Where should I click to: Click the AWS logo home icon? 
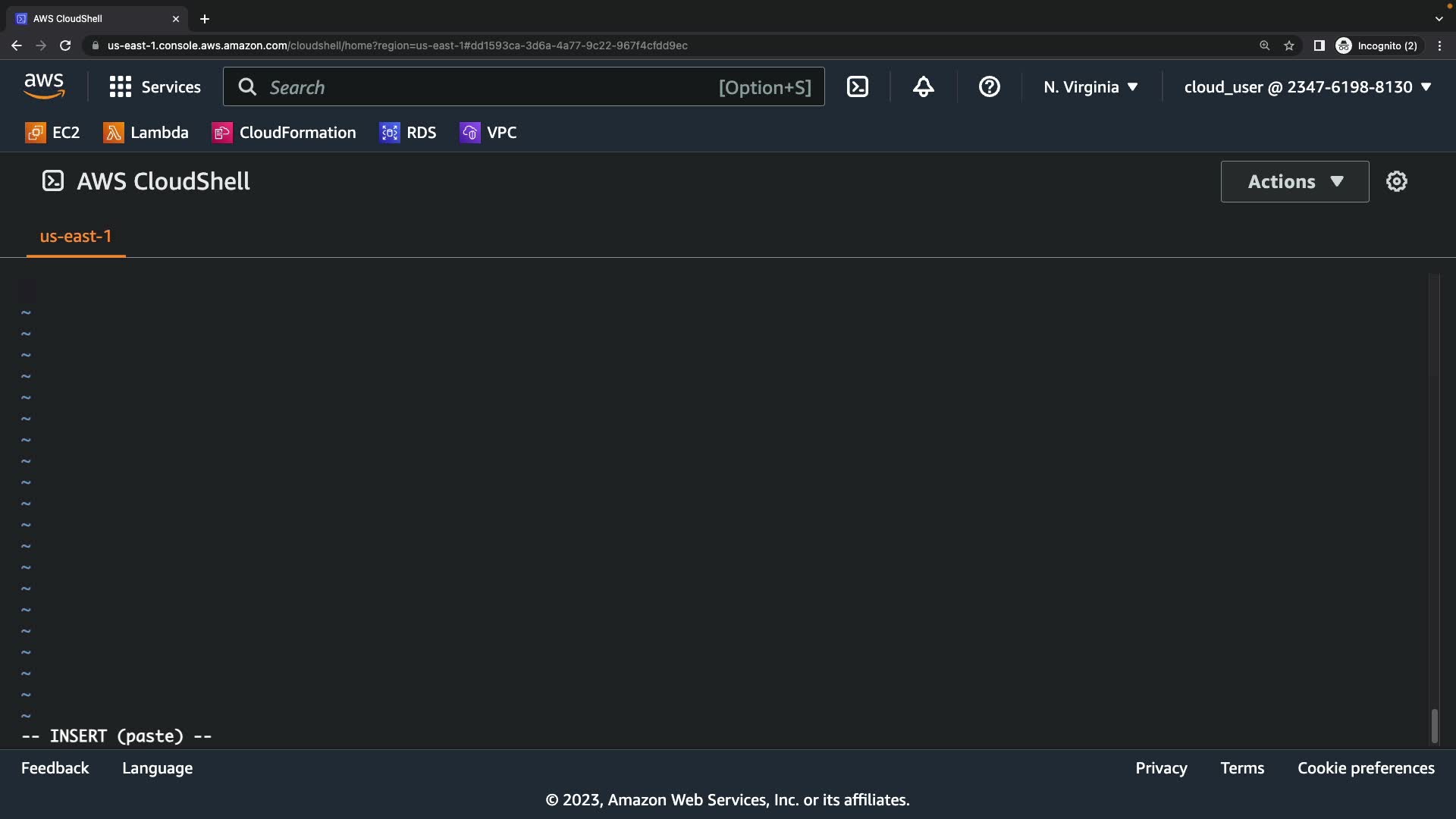click(44, 87)
